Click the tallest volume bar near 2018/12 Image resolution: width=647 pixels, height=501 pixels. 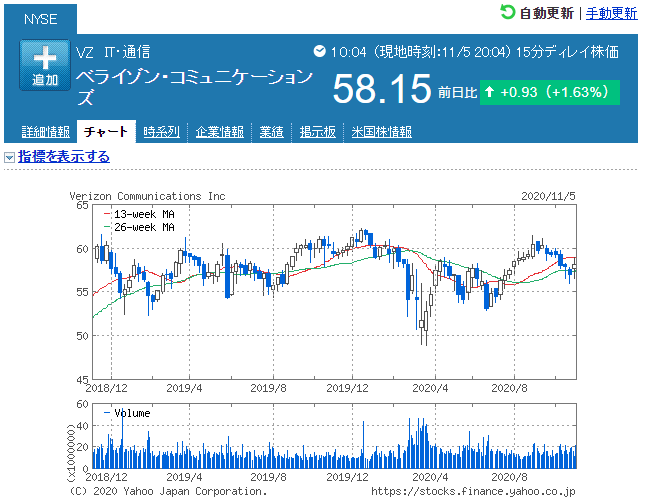122,438
